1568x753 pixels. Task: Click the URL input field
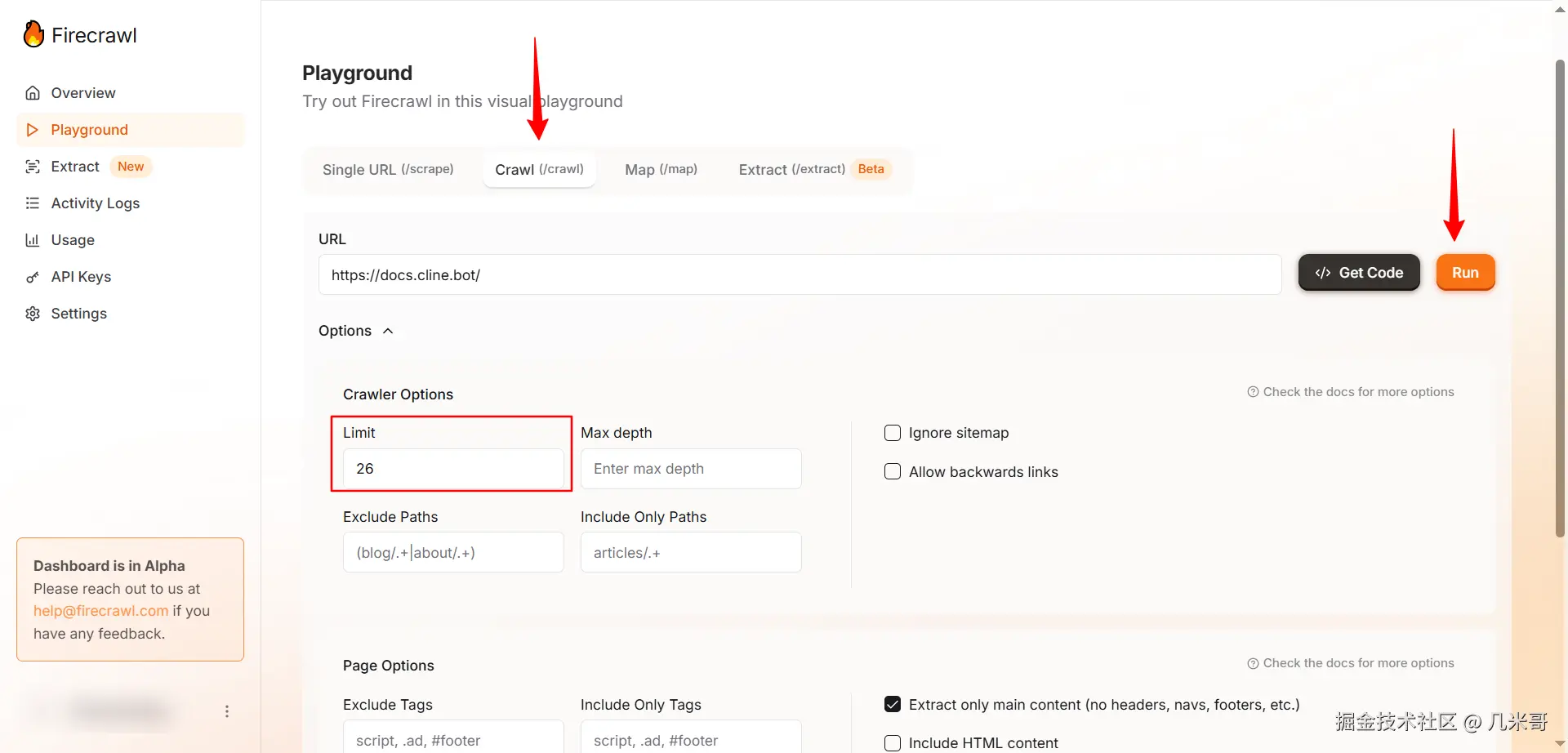800,274
